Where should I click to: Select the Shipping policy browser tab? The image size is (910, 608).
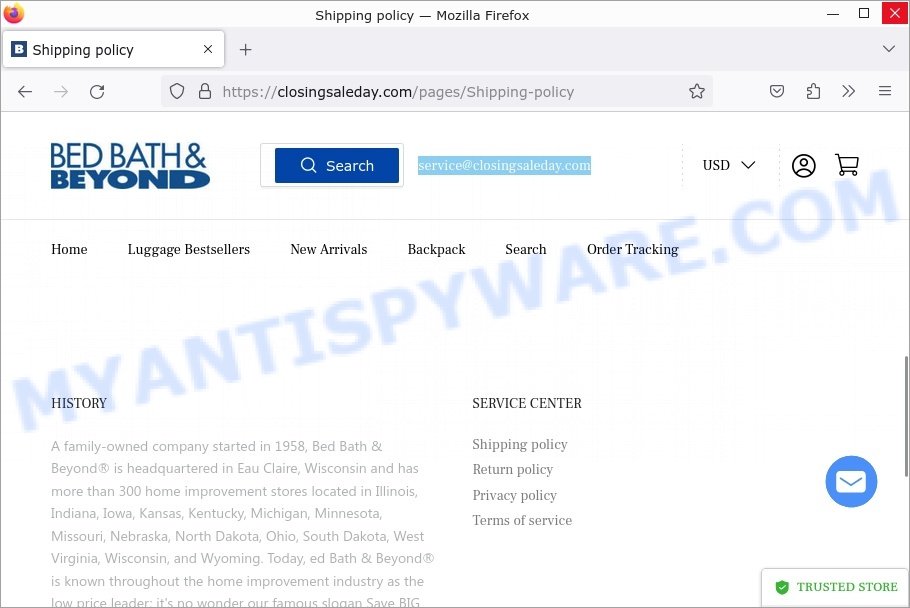click(113, 49)
